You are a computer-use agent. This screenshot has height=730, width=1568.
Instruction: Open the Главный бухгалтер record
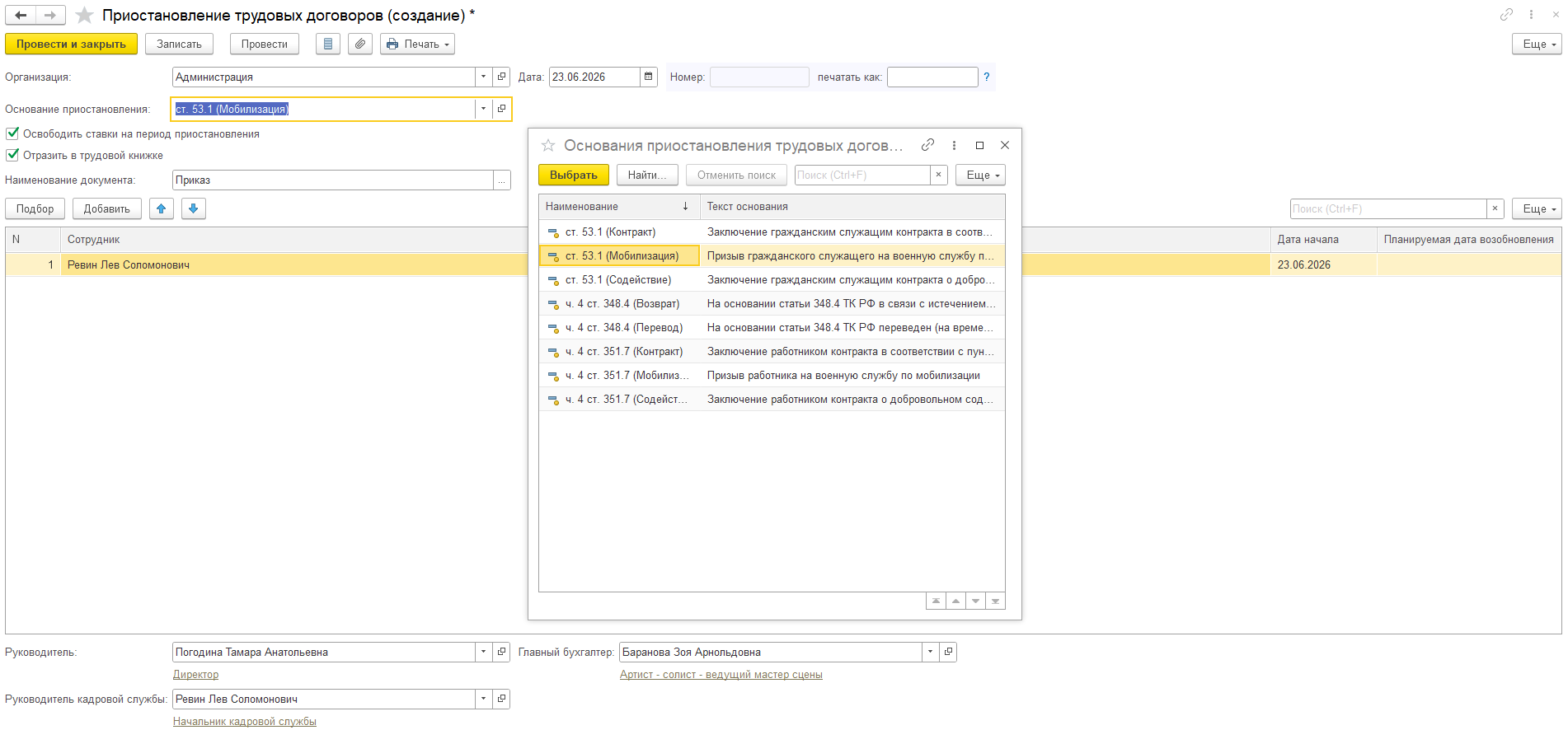click(948, 652)
